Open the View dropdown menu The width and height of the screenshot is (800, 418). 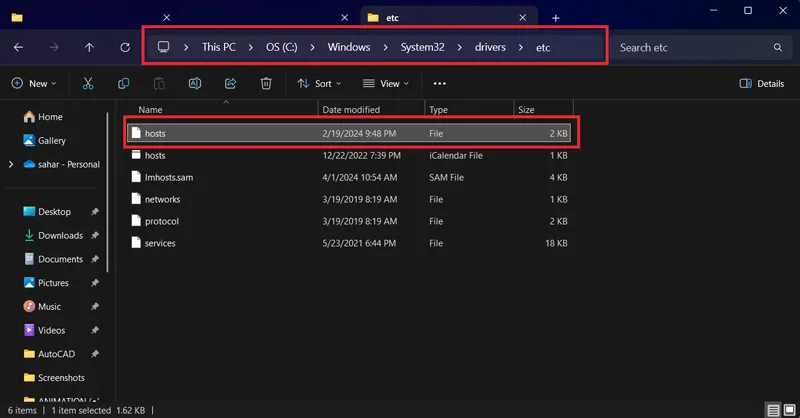click(x=386, y=84)
